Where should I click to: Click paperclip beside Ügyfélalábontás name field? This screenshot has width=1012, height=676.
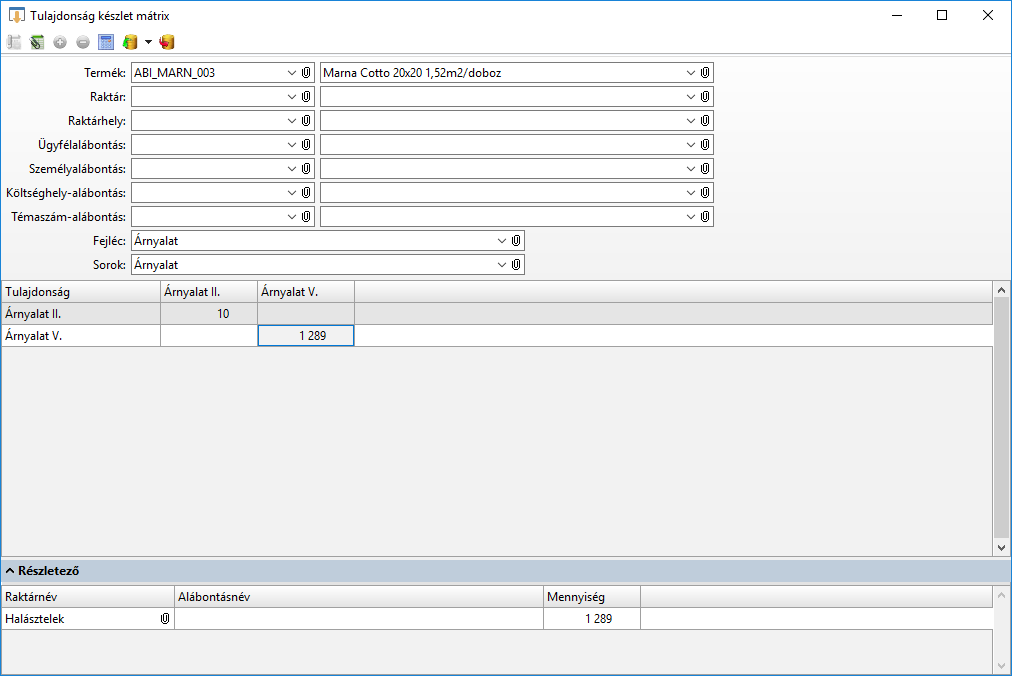(705, 145)
